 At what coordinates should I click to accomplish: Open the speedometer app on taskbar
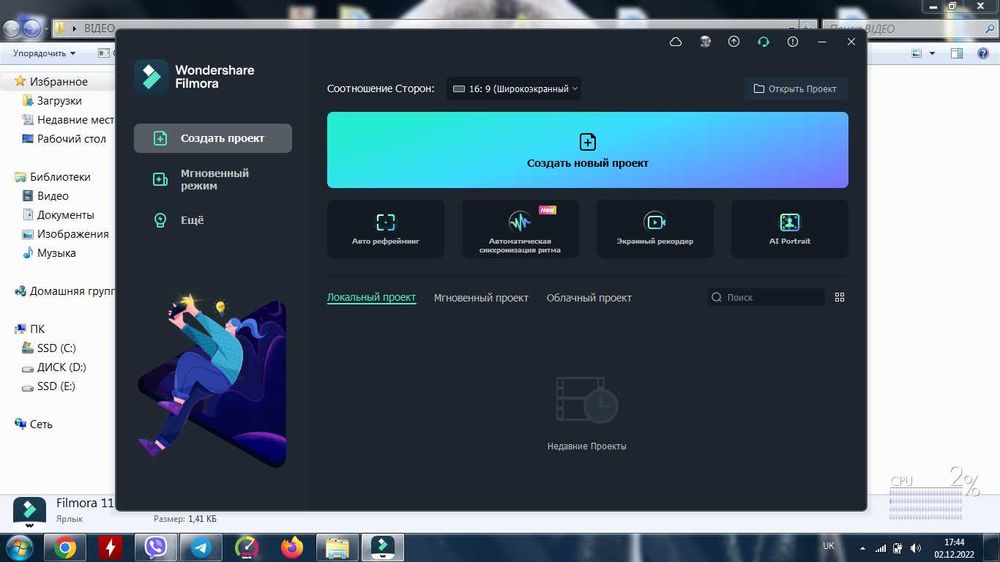(x=246, y=548)
